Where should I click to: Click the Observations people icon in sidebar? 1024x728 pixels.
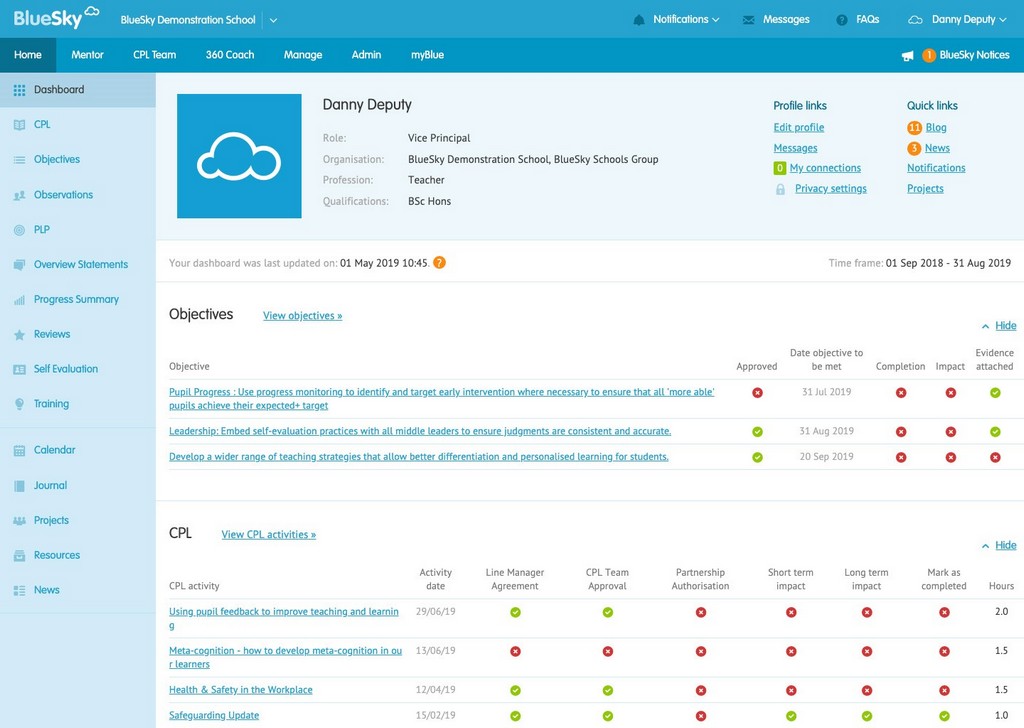click(20, 195)
